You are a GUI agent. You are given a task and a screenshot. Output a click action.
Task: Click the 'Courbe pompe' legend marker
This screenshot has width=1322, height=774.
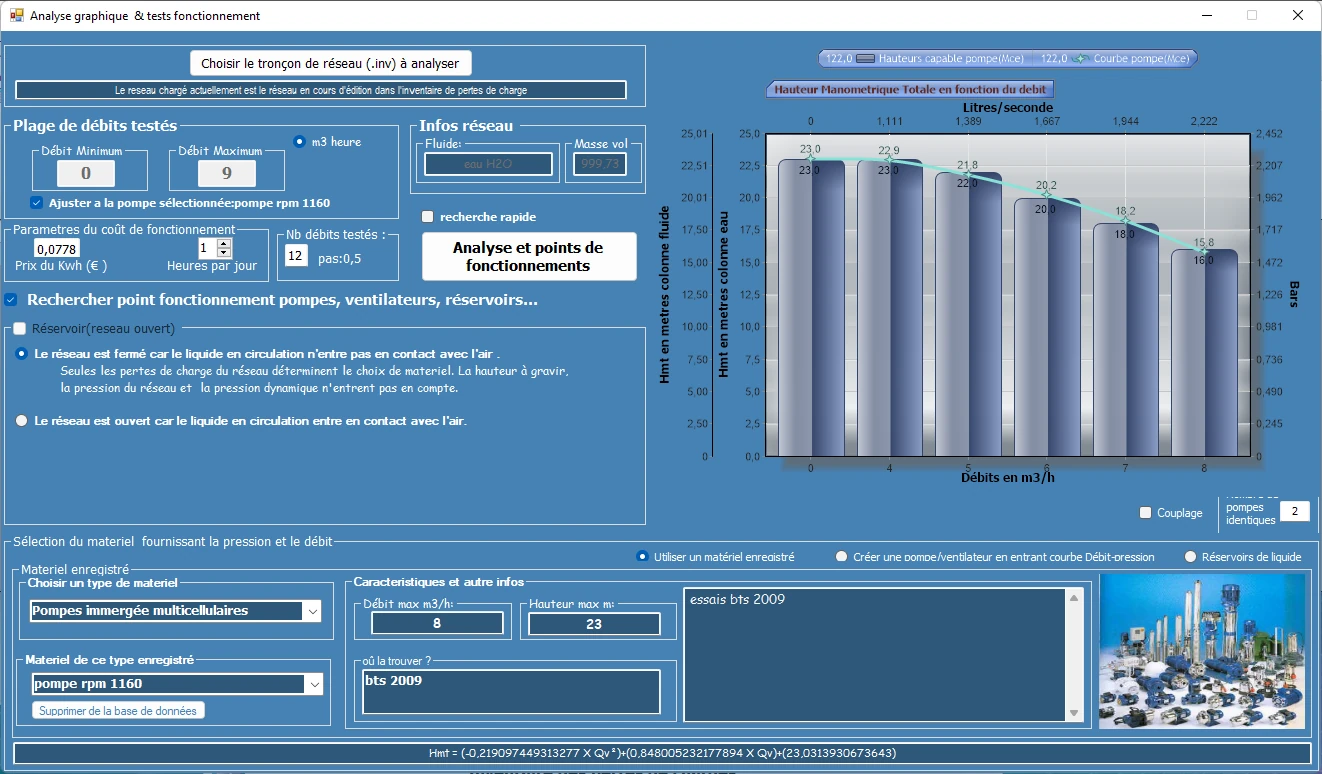pyautogui.click(x=1080, y=59)
